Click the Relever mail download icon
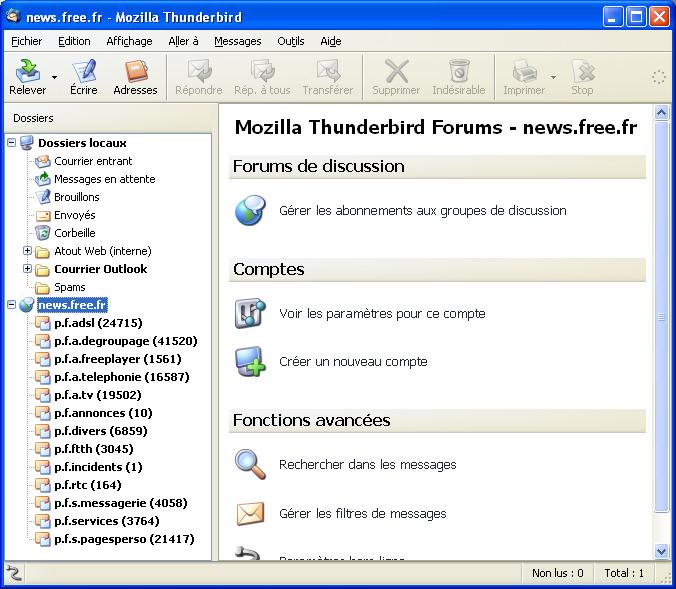 (x=28, y=71)
